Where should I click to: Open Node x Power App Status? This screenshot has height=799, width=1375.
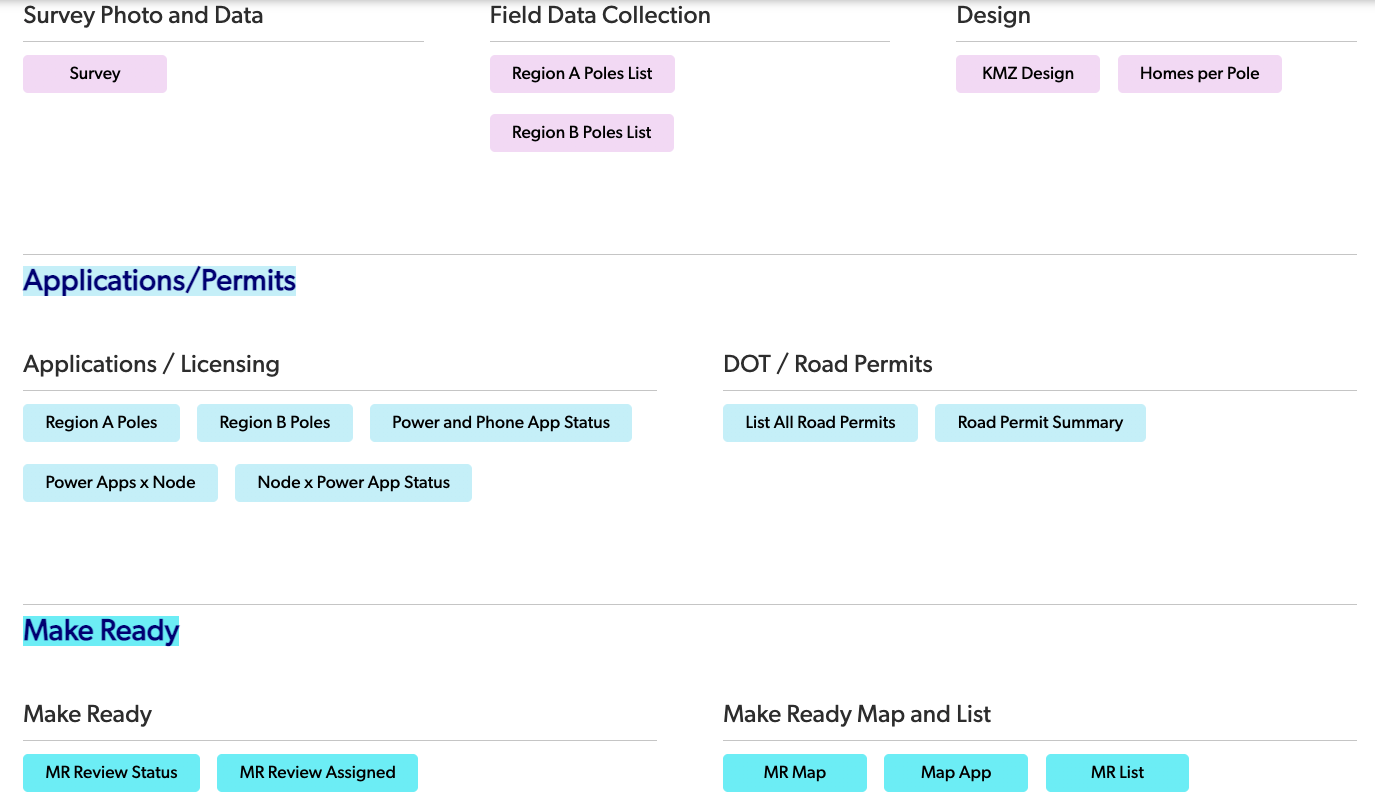(353, 483)
